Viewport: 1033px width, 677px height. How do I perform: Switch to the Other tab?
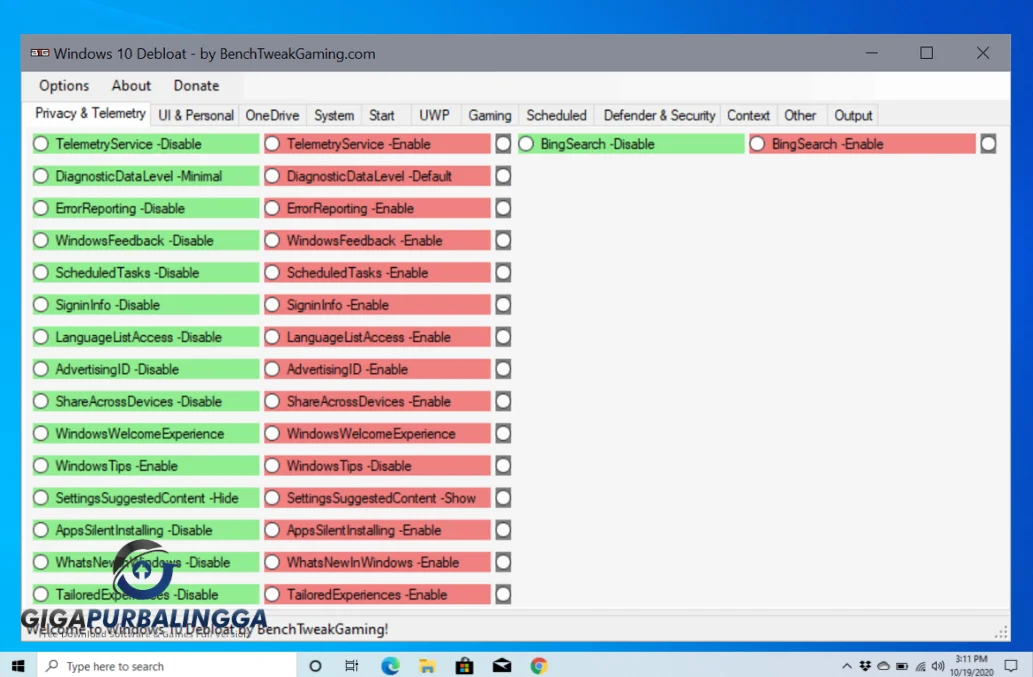[800, 115]
